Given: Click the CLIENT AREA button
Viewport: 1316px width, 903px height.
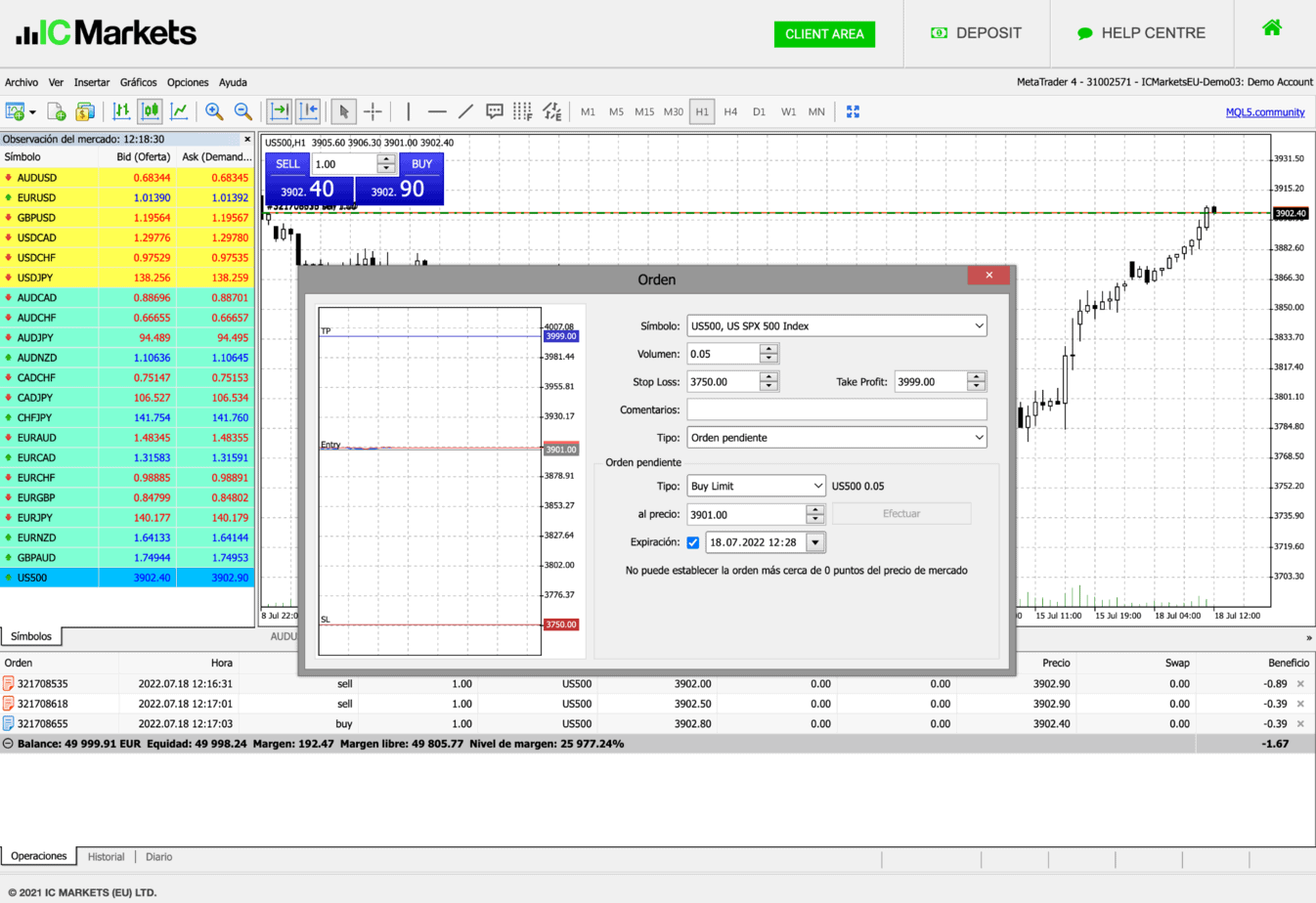Looking at the screenshot, I should point(824,34).
